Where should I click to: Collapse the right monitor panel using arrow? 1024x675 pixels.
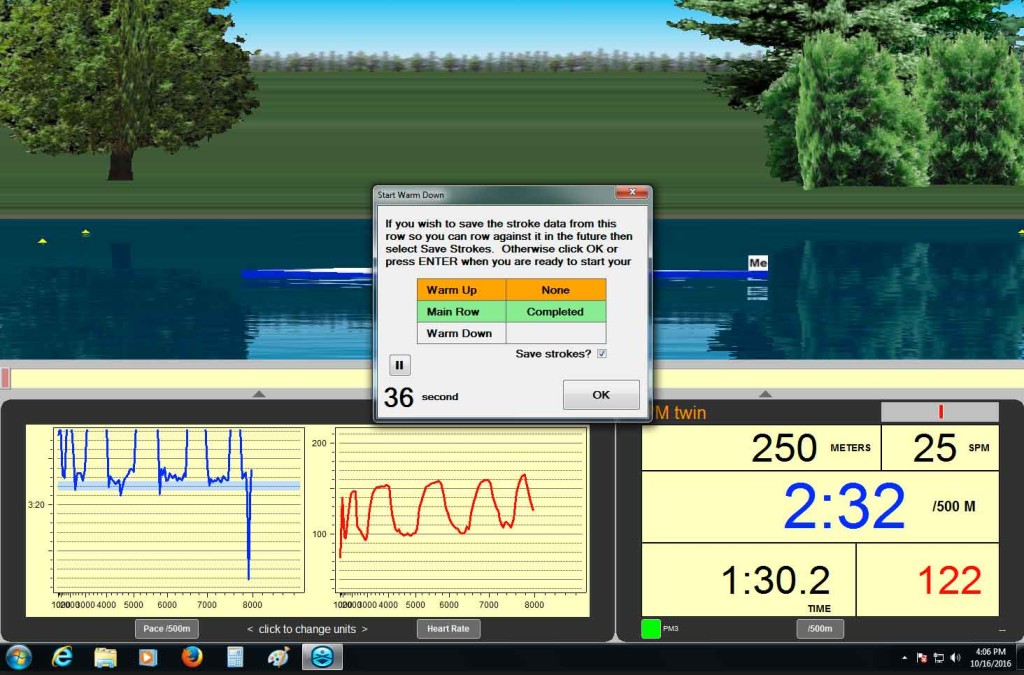click(x=765, y=394)
